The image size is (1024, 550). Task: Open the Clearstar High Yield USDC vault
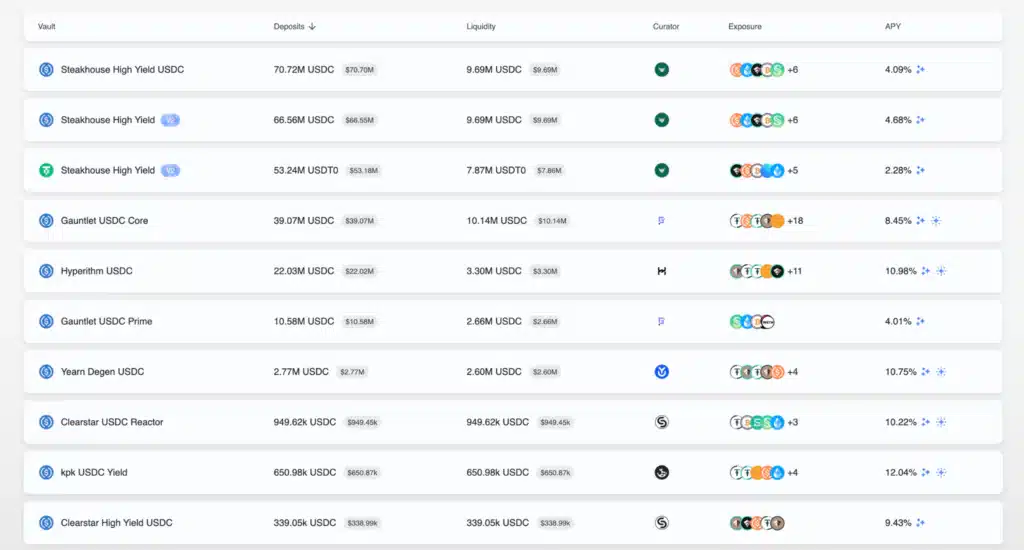116,523
